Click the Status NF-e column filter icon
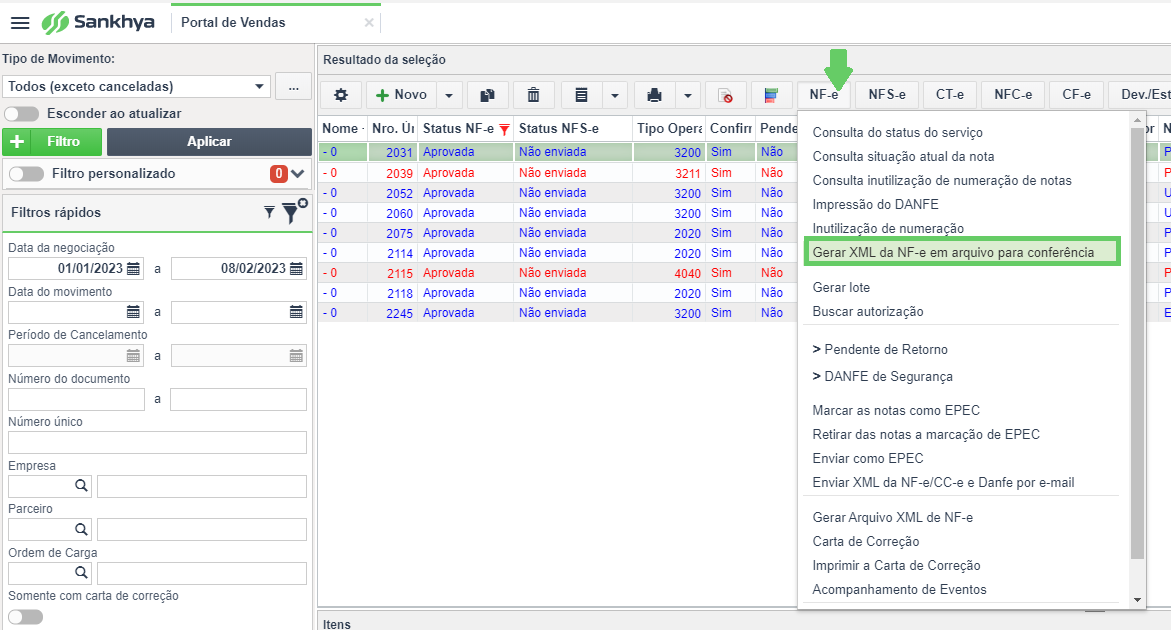This screenshot has width=1171, height=630. [x=505, y=129]
